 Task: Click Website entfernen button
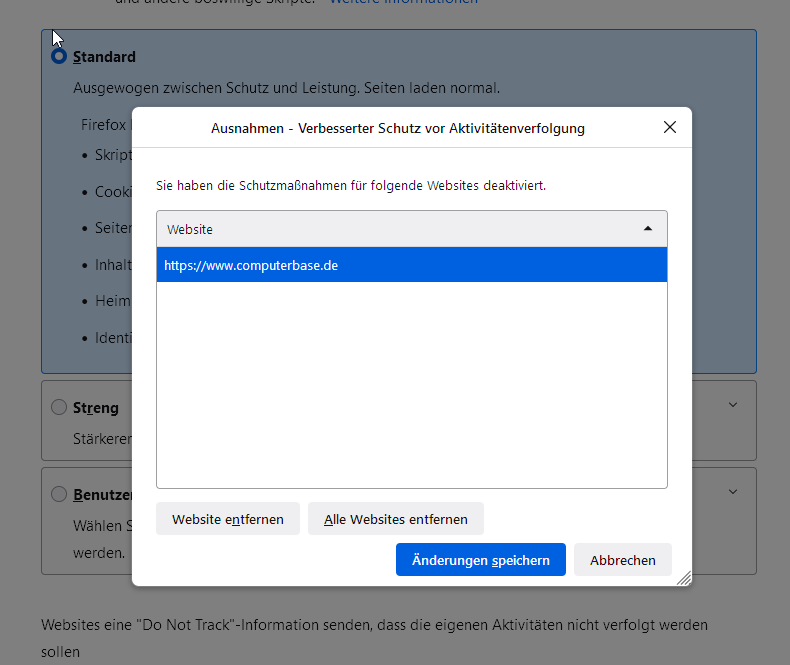tap(228, 519)
